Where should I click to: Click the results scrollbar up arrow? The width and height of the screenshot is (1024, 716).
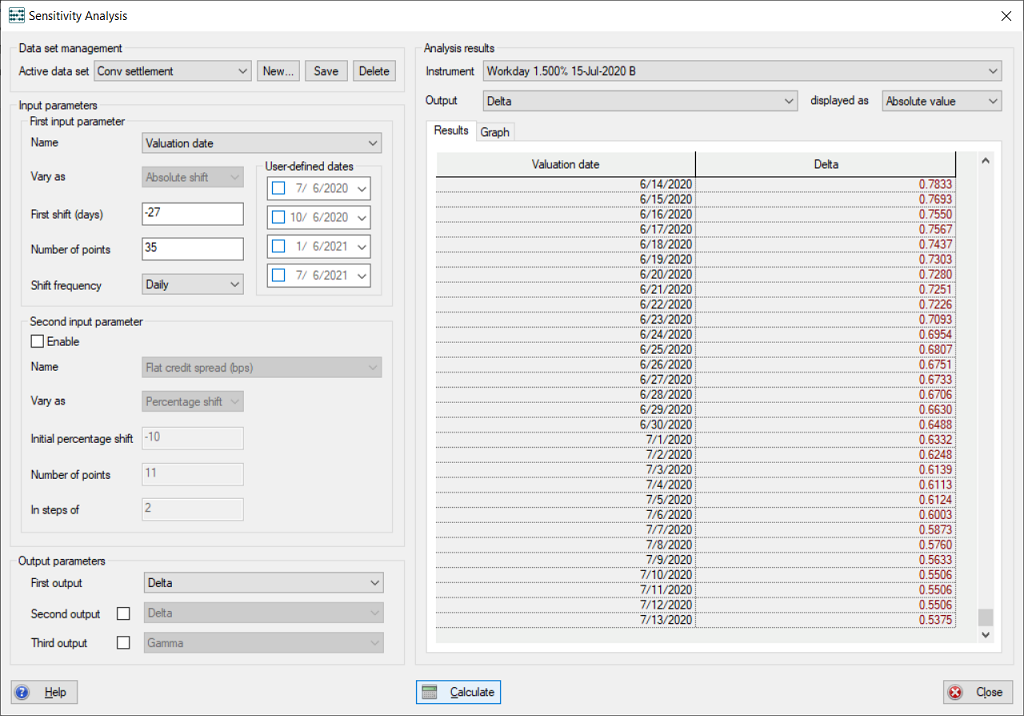tap(985, 161)
